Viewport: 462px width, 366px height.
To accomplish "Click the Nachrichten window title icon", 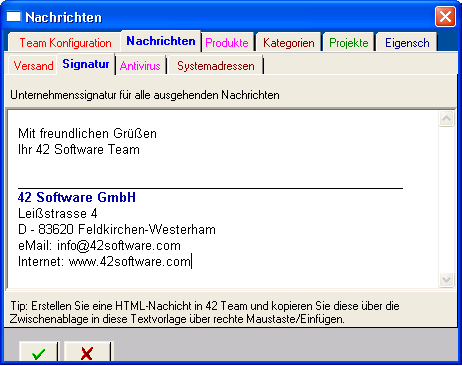I will click(14, 16).
